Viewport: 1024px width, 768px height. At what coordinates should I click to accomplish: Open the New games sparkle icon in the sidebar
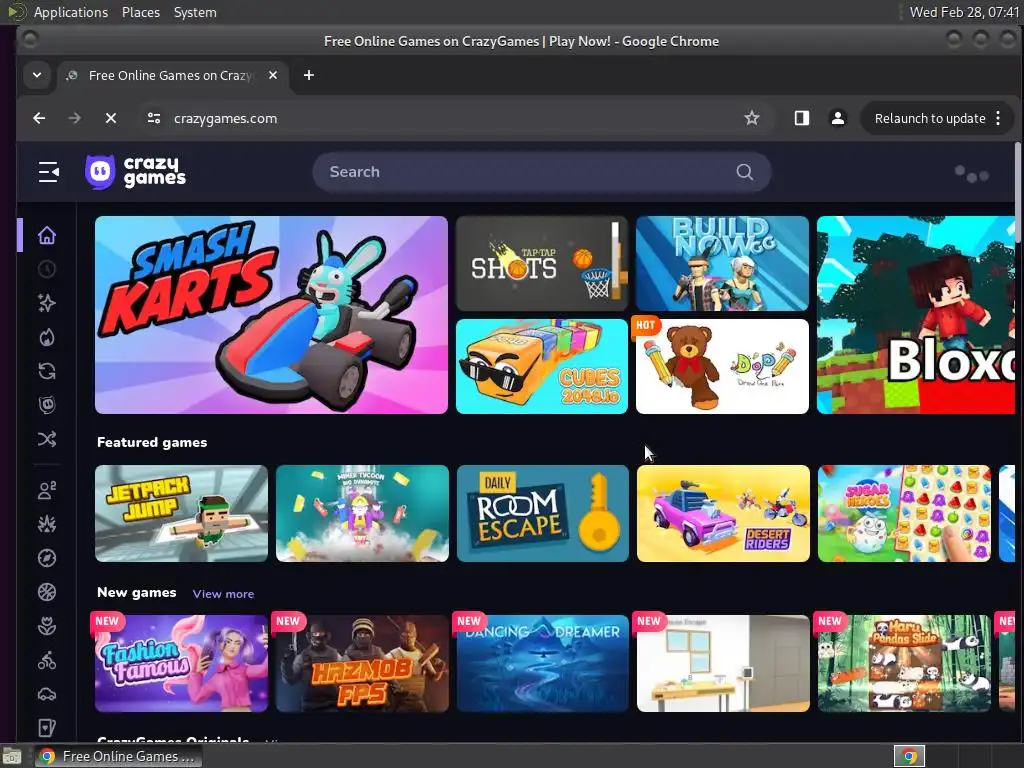[47, 303]
